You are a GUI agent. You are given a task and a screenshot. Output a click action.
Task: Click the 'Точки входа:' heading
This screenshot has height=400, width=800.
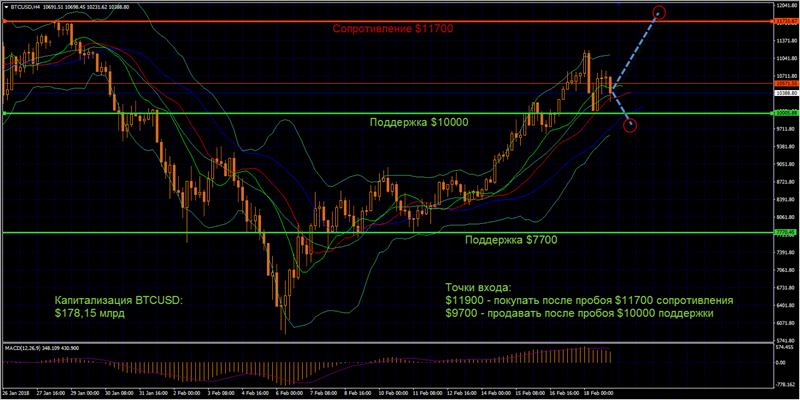click(x=478, y=287)
